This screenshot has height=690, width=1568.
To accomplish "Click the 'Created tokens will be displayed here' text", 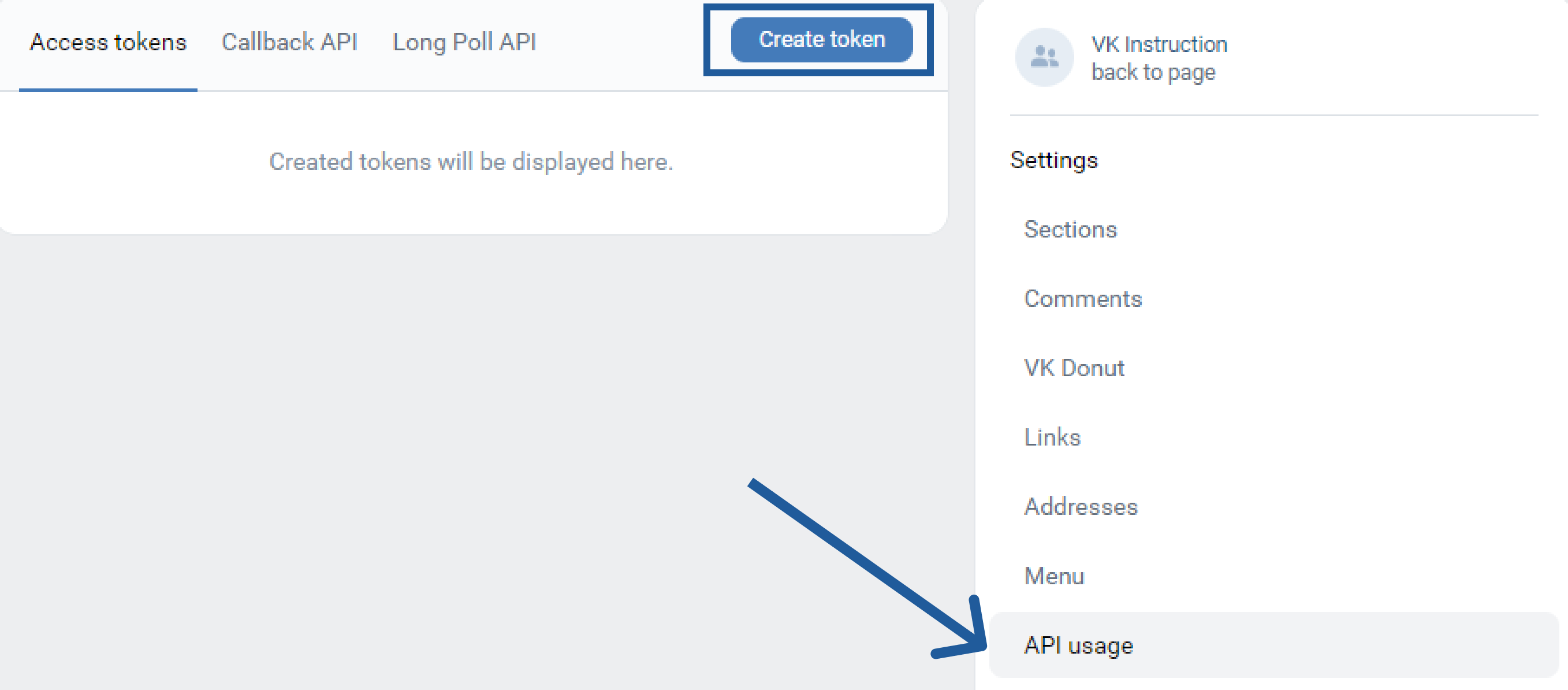I will click(x=471, y=162).
